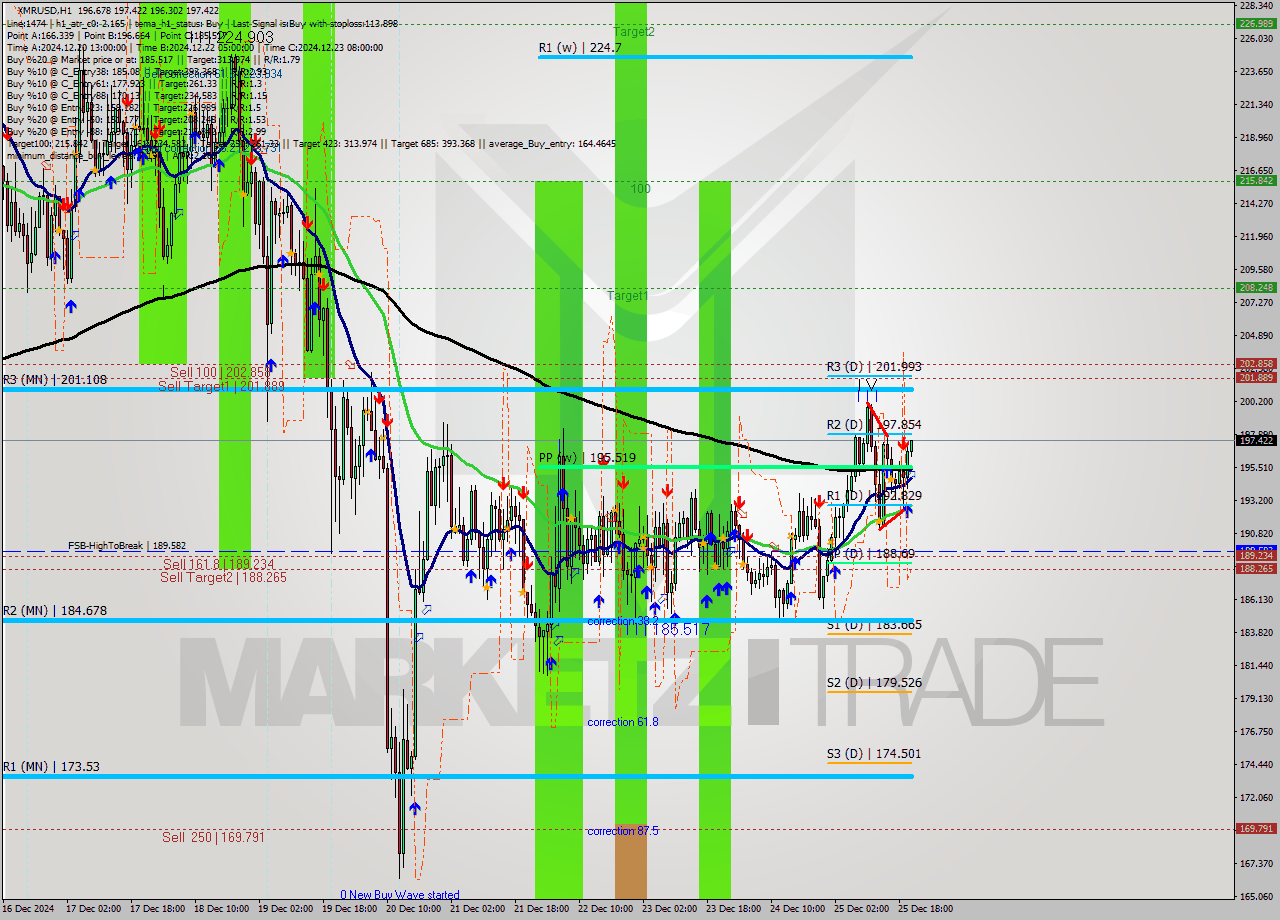
Task: Click the 'S2 (D) | 179.526' support label
Action: point(874,683)
